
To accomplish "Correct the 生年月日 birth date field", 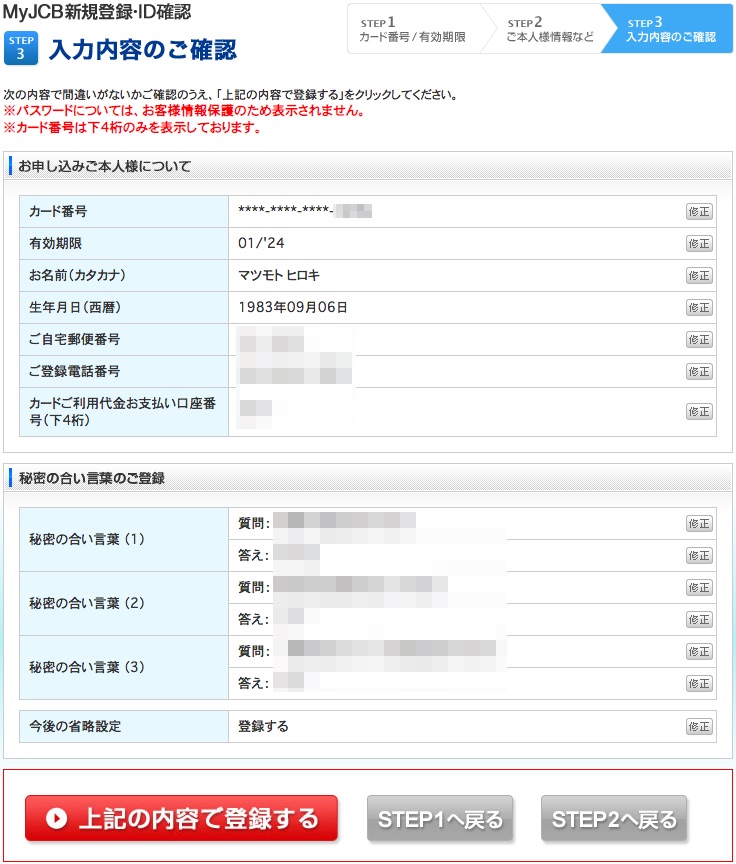I will tap(699, 307).
